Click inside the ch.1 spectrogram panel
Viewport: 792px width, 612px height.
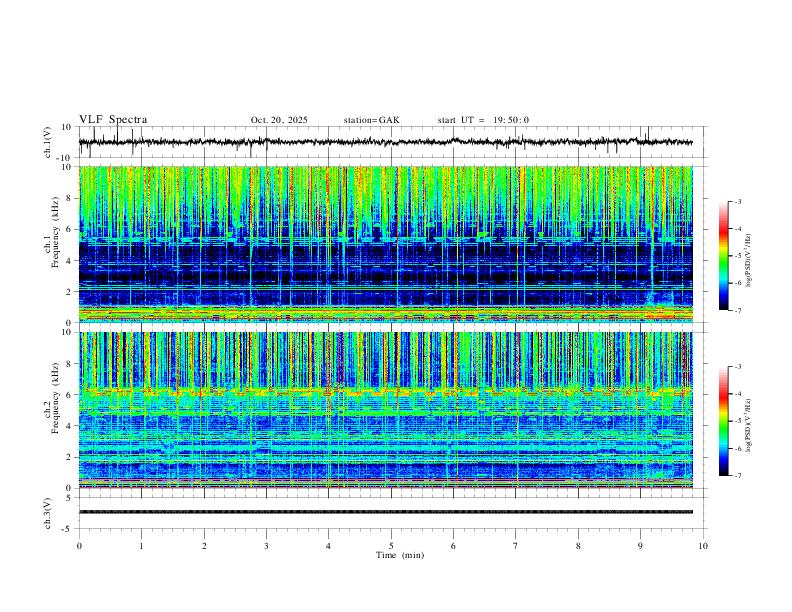pos(386,244)
